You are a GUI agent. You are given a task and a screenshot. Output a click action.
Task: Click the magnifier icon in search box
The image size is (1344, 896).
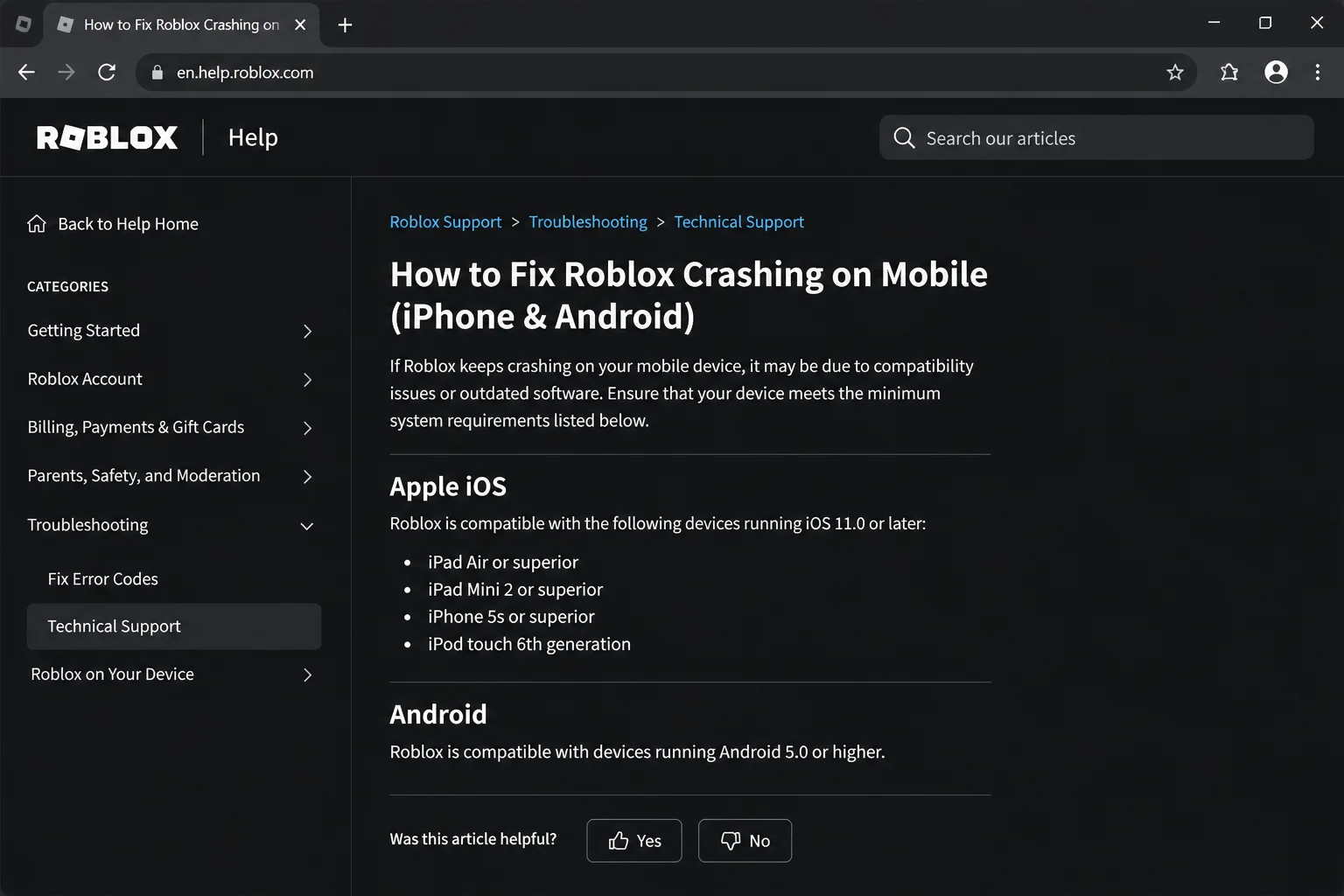point(904,138)
